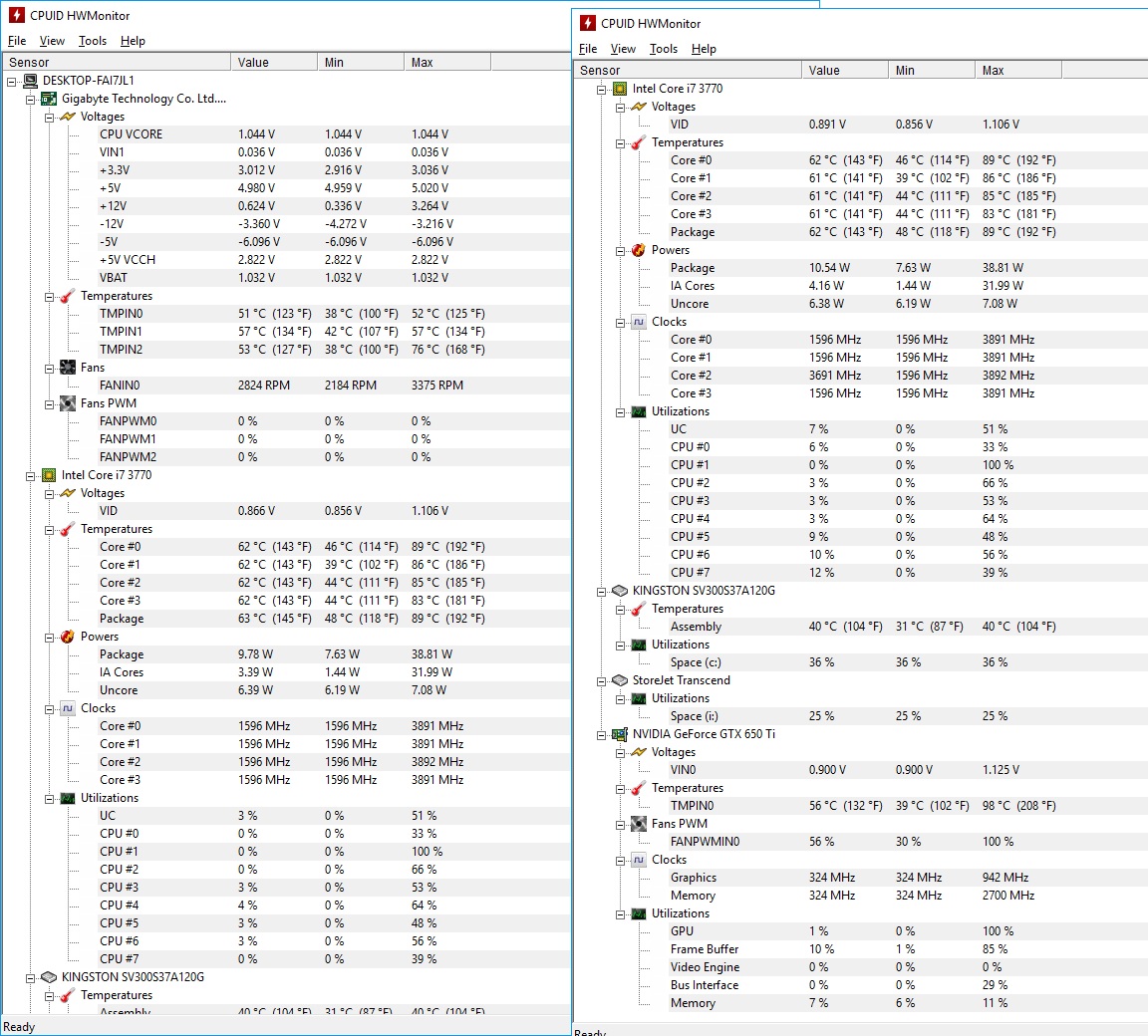This screenshot has height=1036, width=1148.
Task: Open File menu in right HWMonitor window
Action: (588, 49)
